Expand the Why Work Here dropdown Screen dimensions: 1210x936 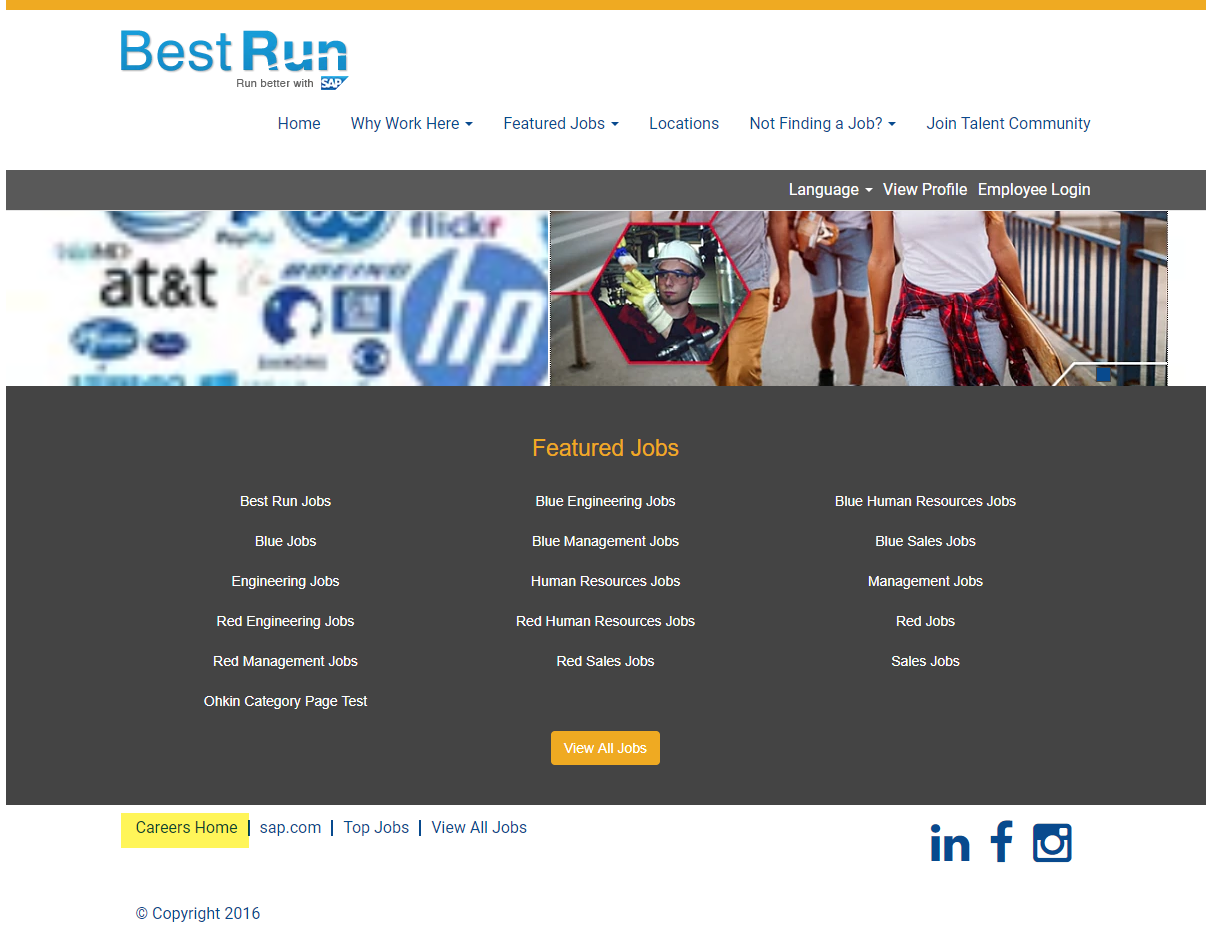pyautogui.click(x=411, y=124)
